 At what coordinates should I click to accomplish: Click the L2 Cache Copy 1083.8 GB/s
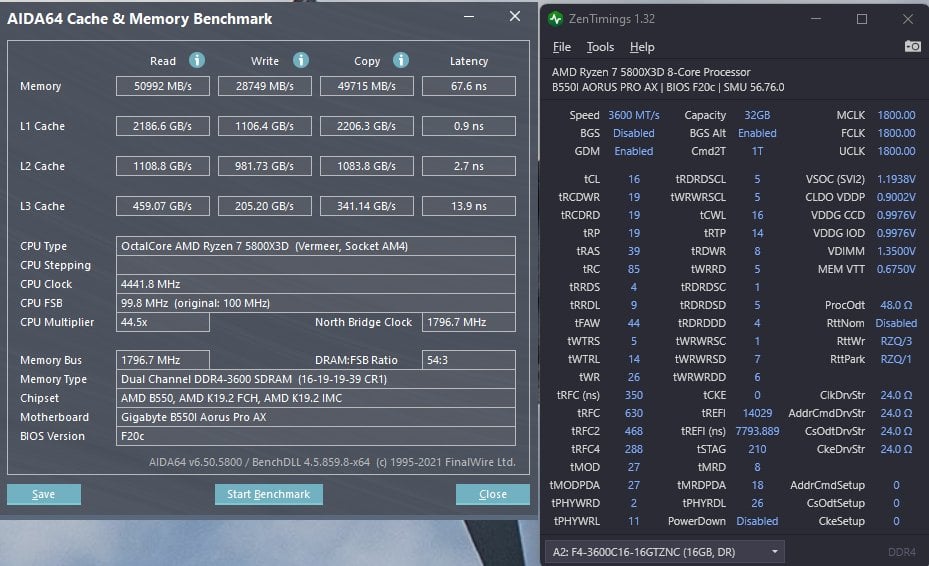(x=367, y=166)
